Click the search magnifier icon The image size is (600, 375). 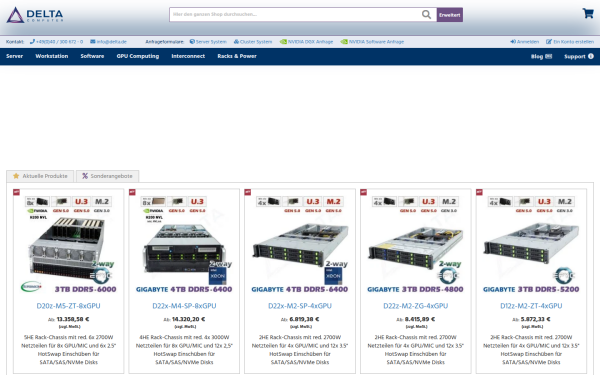tap(426, 15)
